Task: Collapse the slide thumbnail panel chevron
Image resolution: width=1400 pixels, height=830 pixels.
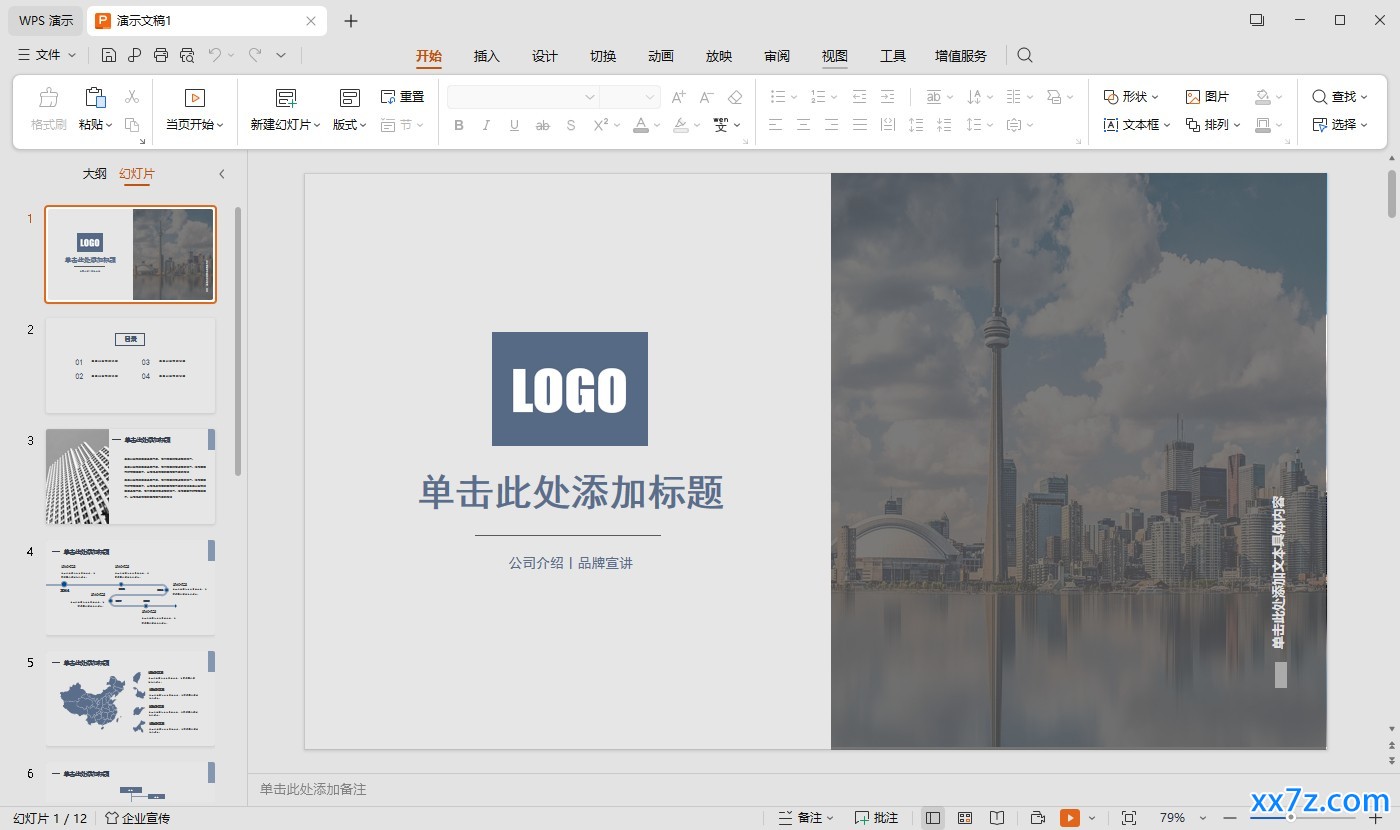Action: (x=222, y=174)
